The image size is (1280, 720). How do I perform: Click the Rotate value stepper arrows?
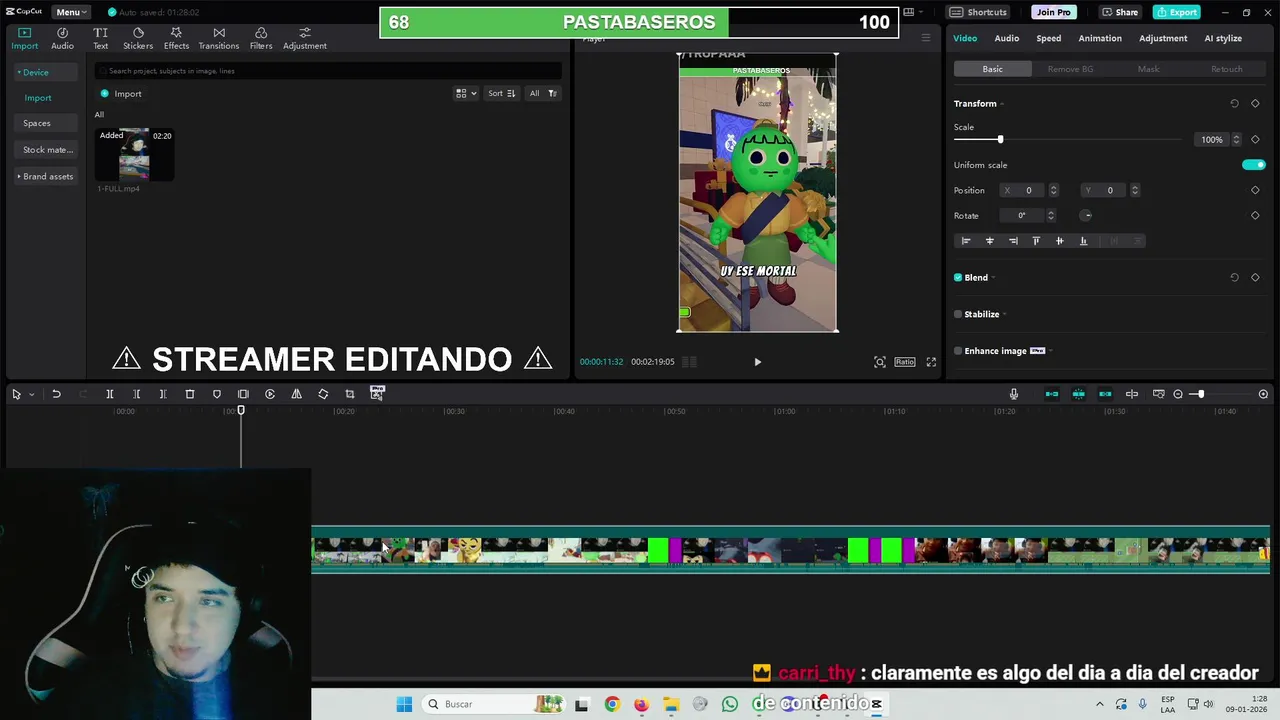point(1050,216)
